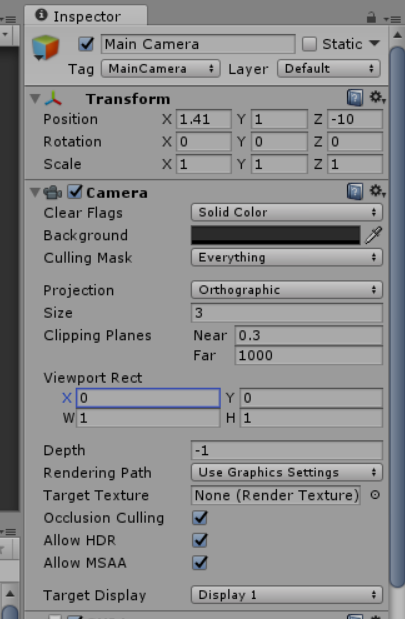Click the Transform axes icon

coord(53,99)
